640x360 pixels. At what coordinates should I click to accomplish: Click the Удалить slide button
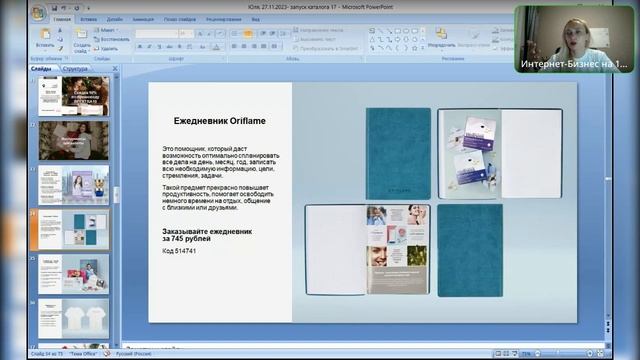106,49
